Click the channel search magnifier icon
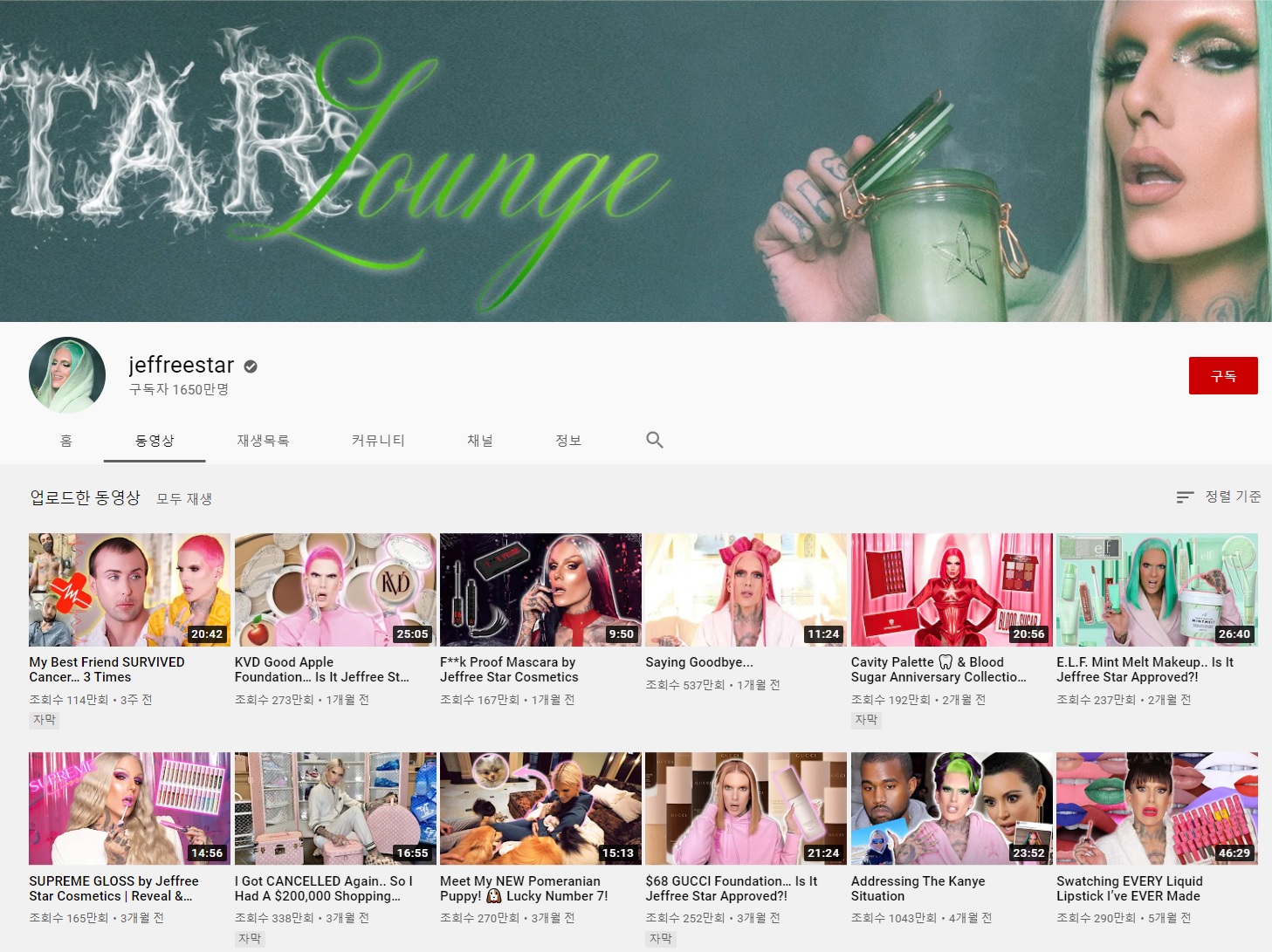 coord(655,440)
